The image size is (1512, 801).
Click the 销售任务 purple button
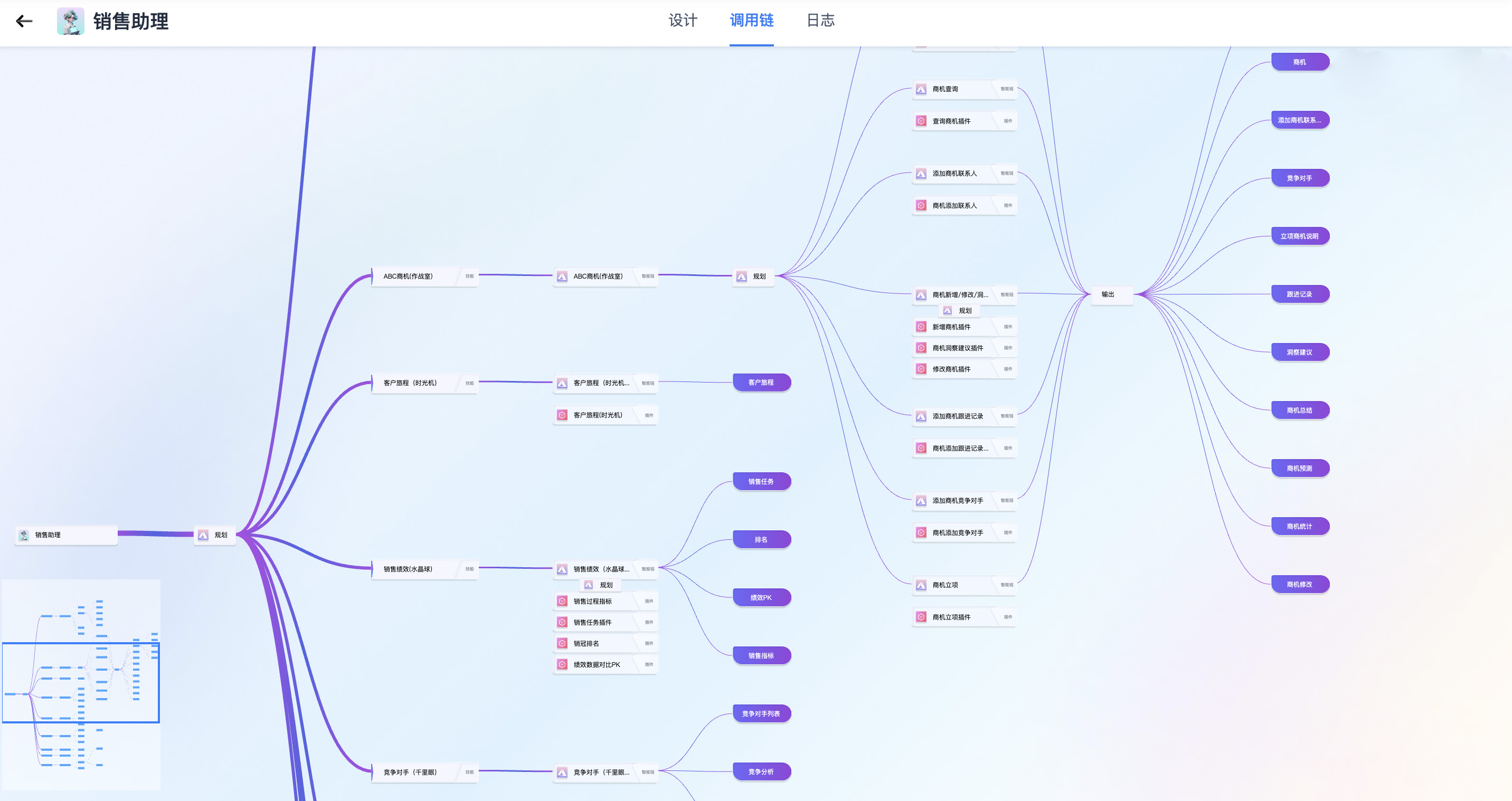pos(761,481)
